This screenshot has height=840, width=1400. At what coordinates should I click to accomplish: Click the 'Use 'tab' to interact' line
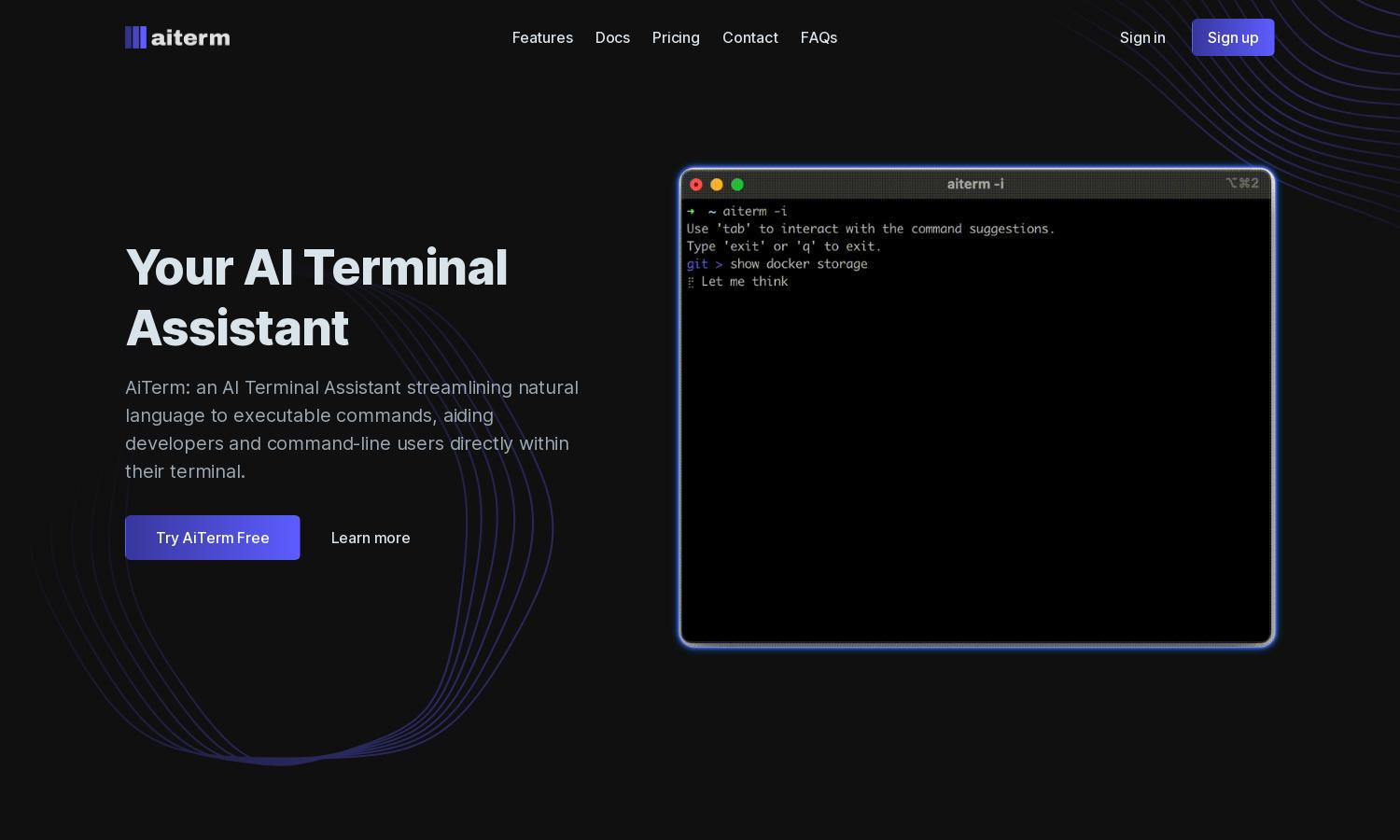click(x=871, y=229)
